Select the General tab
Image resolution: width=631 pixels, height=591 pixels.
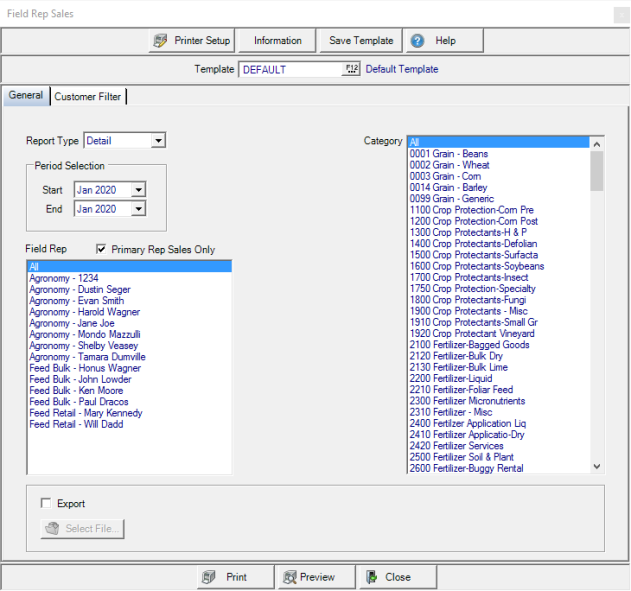pyautogui.click(x=26, y=96)
